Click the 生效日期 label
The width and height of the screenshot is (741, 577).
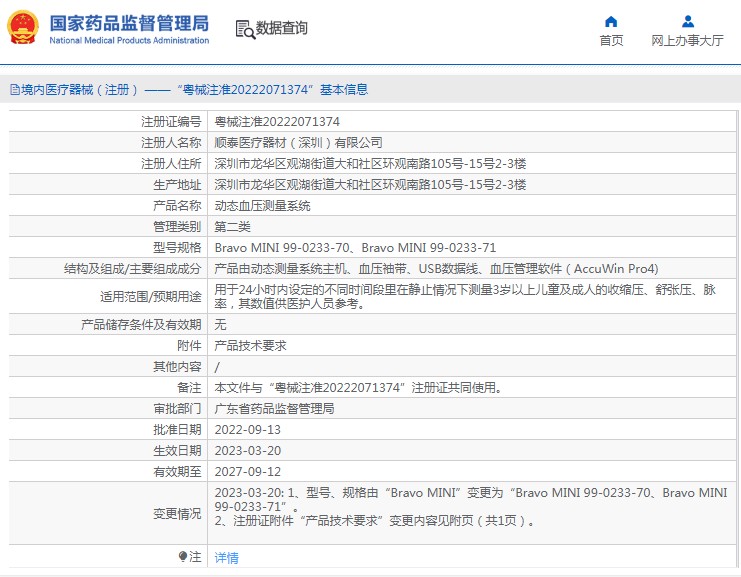coord(177,450)
